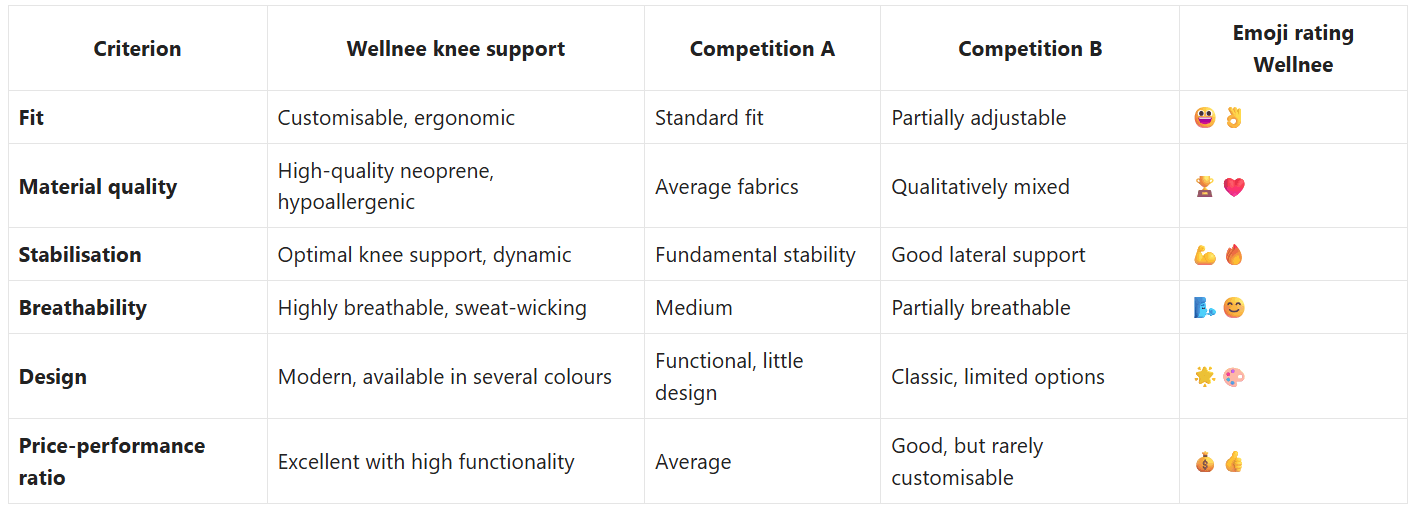Click the artist palette emoji
This screenshot has height=510, width=1417.
(1234, 377)
